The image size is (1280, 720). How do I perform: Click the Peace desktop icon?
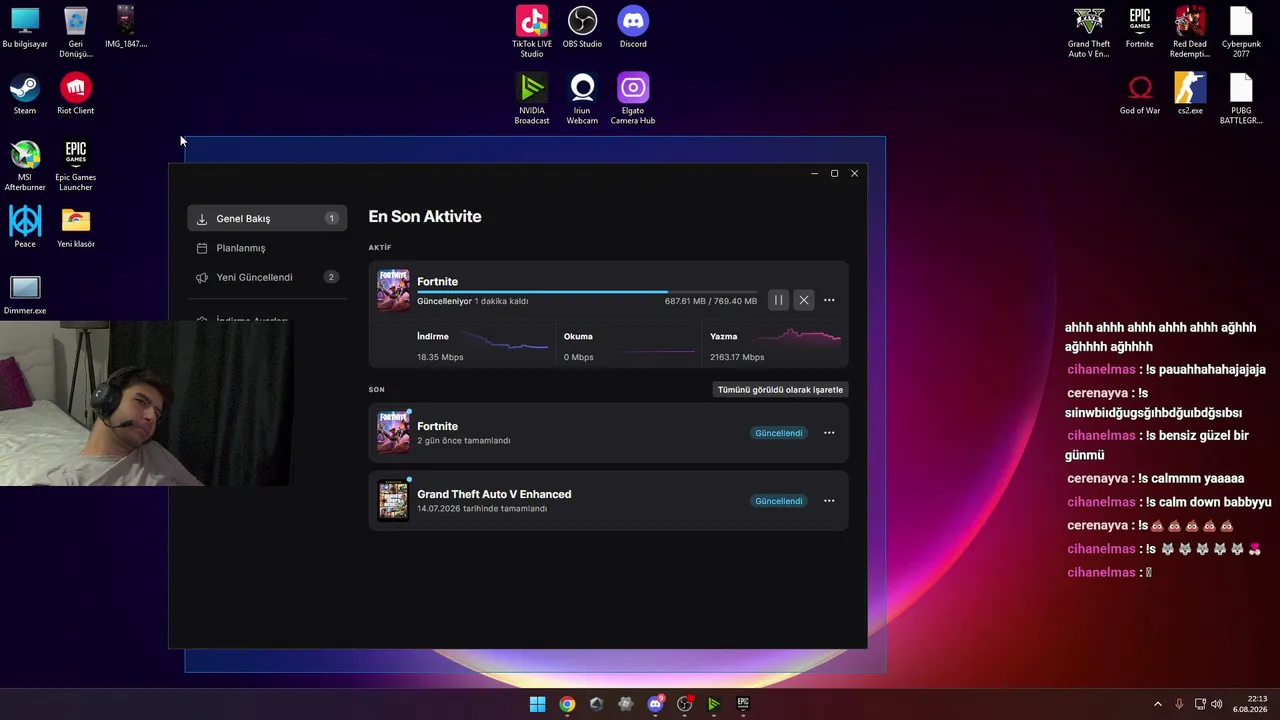pos(25,227)
